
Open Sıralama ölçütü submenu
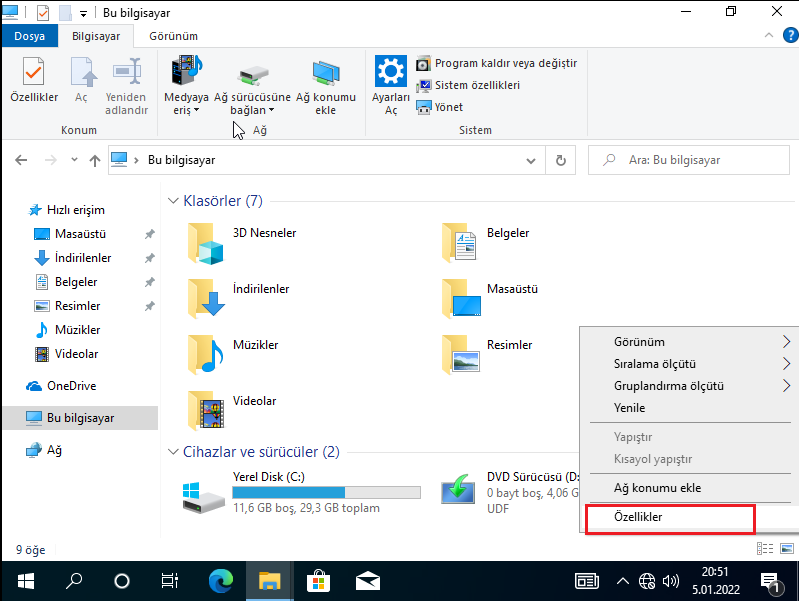pos(690,364)
